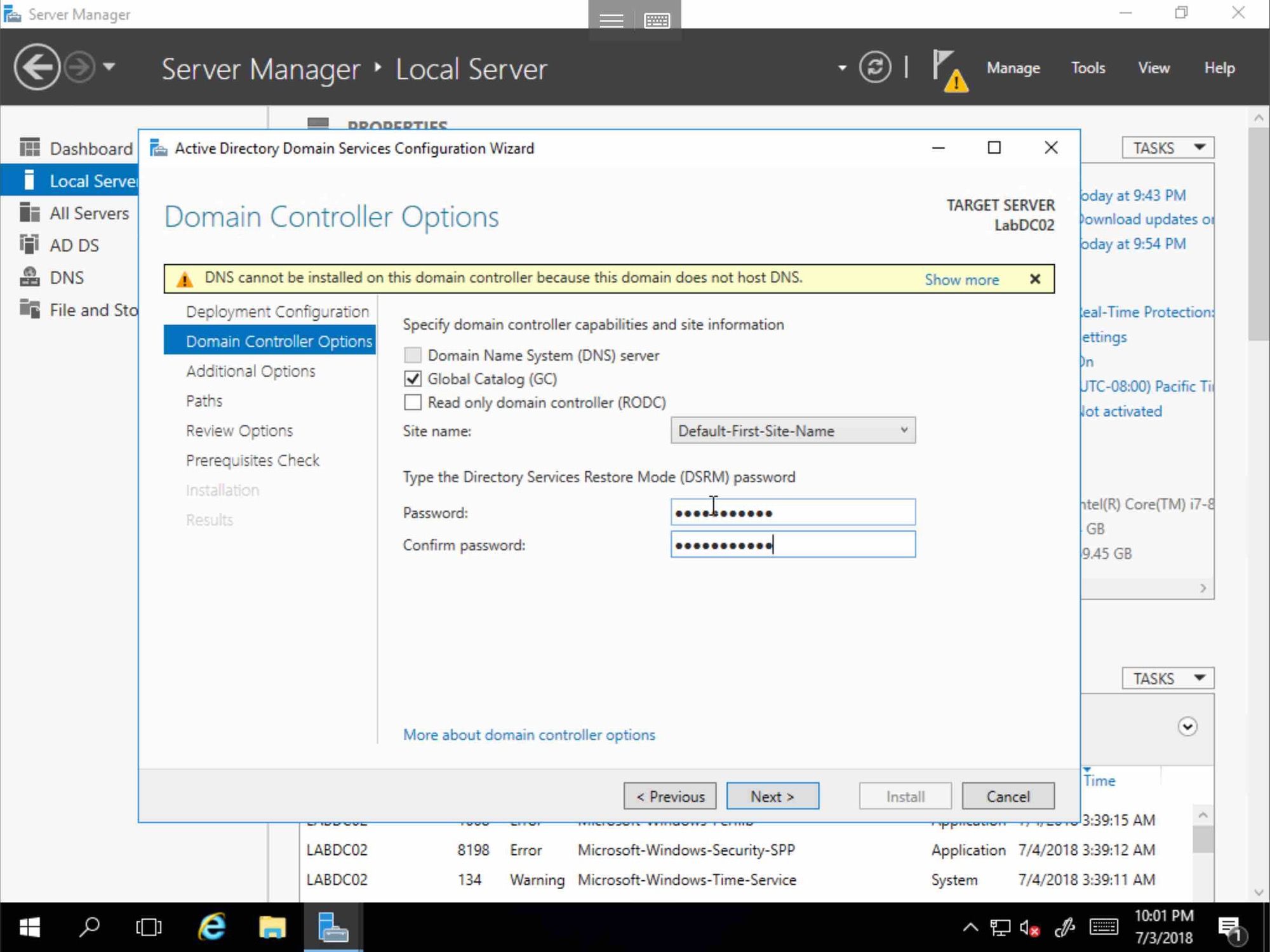Select the Microsoft-Windows-Time-Service event row
This screenshot has height=952, width=1270.
pos(746,880)
